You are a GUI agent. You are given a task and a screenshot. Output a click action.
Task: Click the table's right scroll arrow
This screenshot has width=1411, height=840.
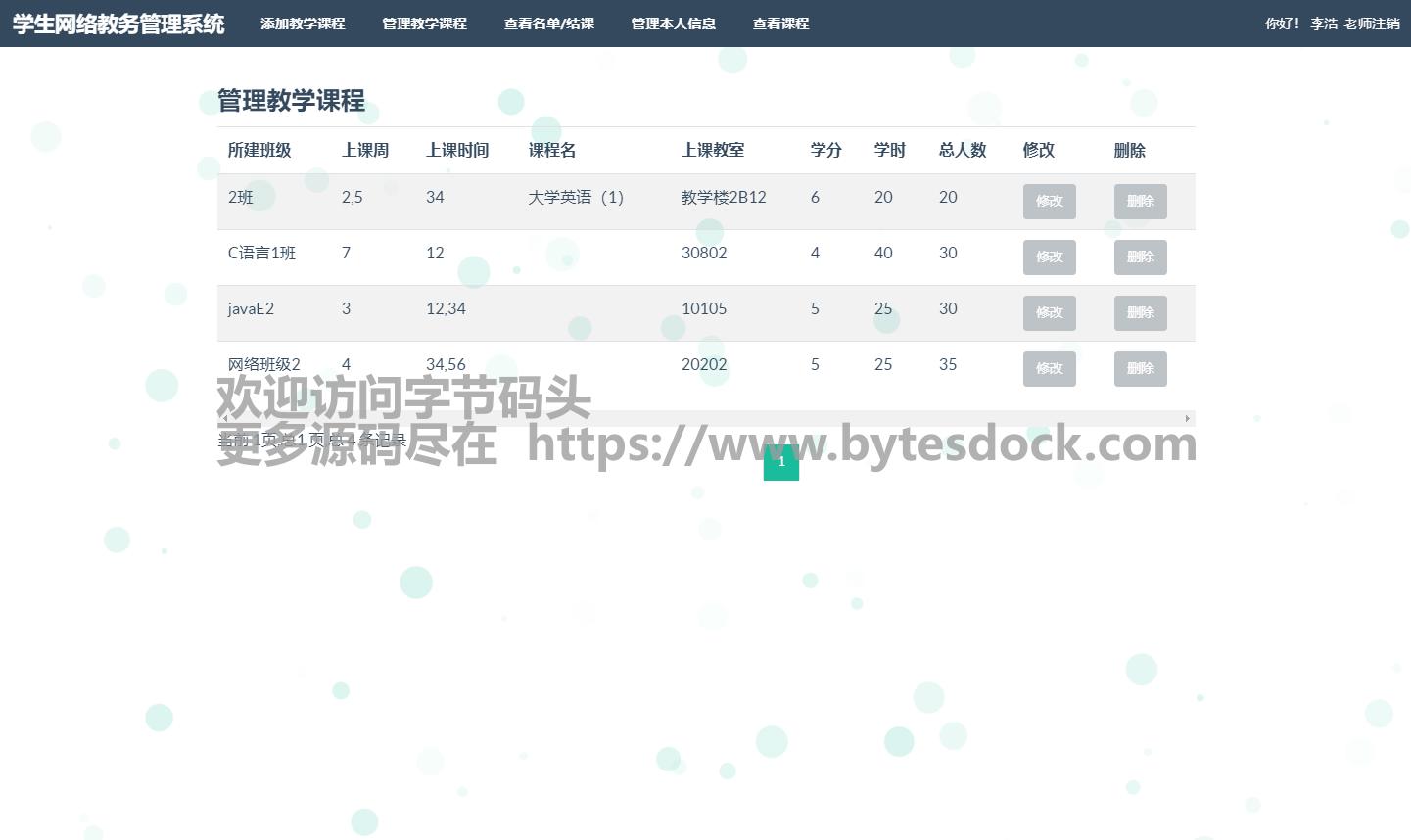coord(1187,419)
